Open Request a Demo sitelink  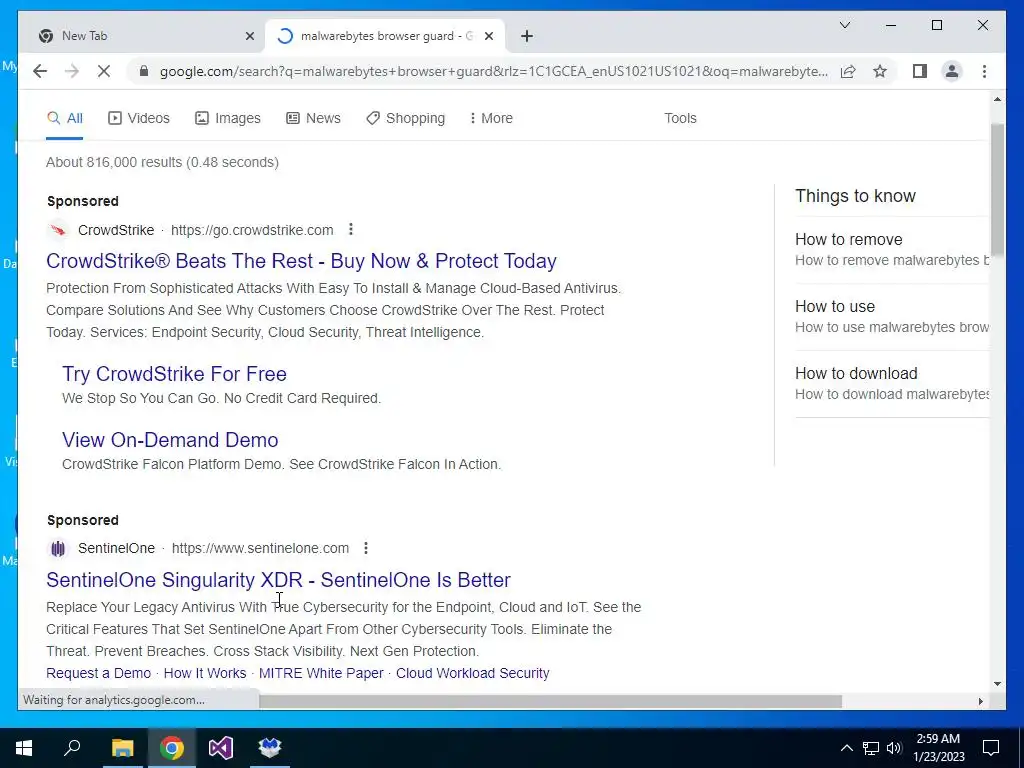pos(99,673)
